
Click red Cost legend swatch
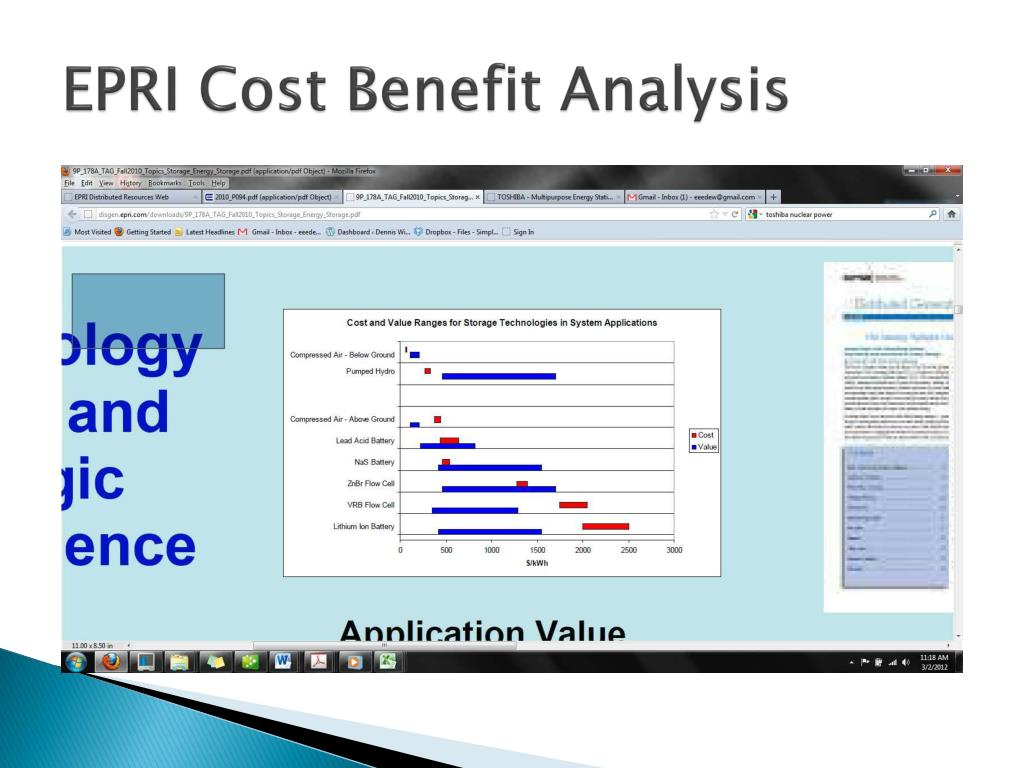click(x=694, y=435)
